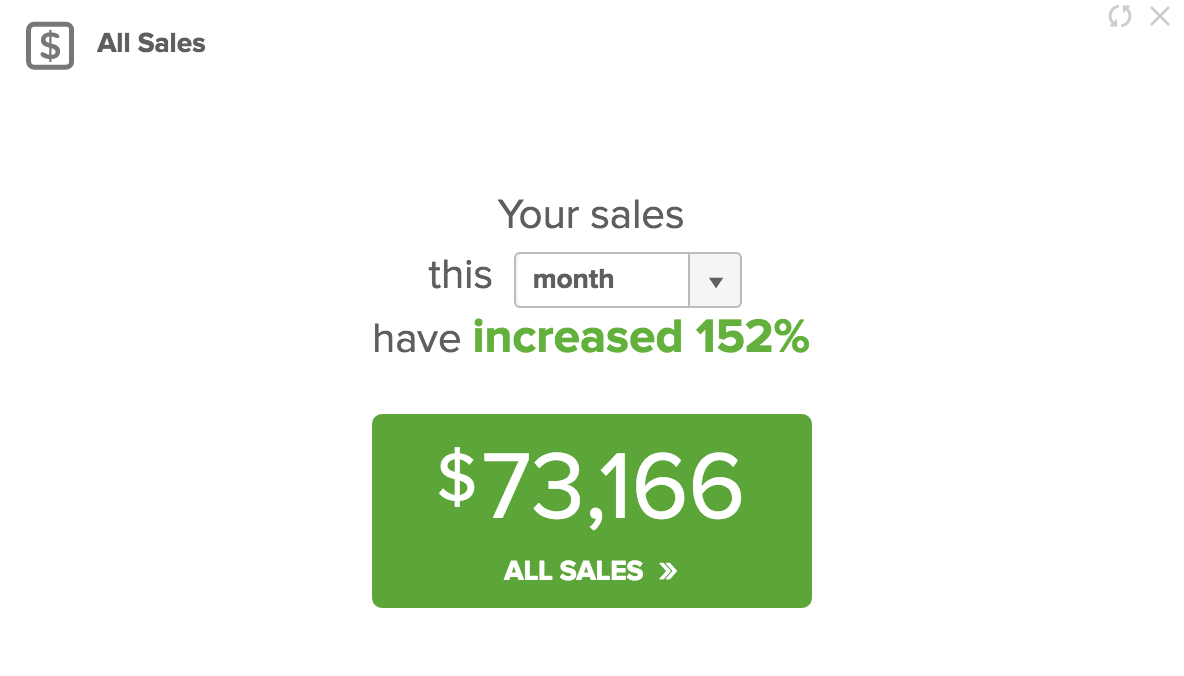
Task: Click the word 'this' before dropdown
Action: (460, 274)
